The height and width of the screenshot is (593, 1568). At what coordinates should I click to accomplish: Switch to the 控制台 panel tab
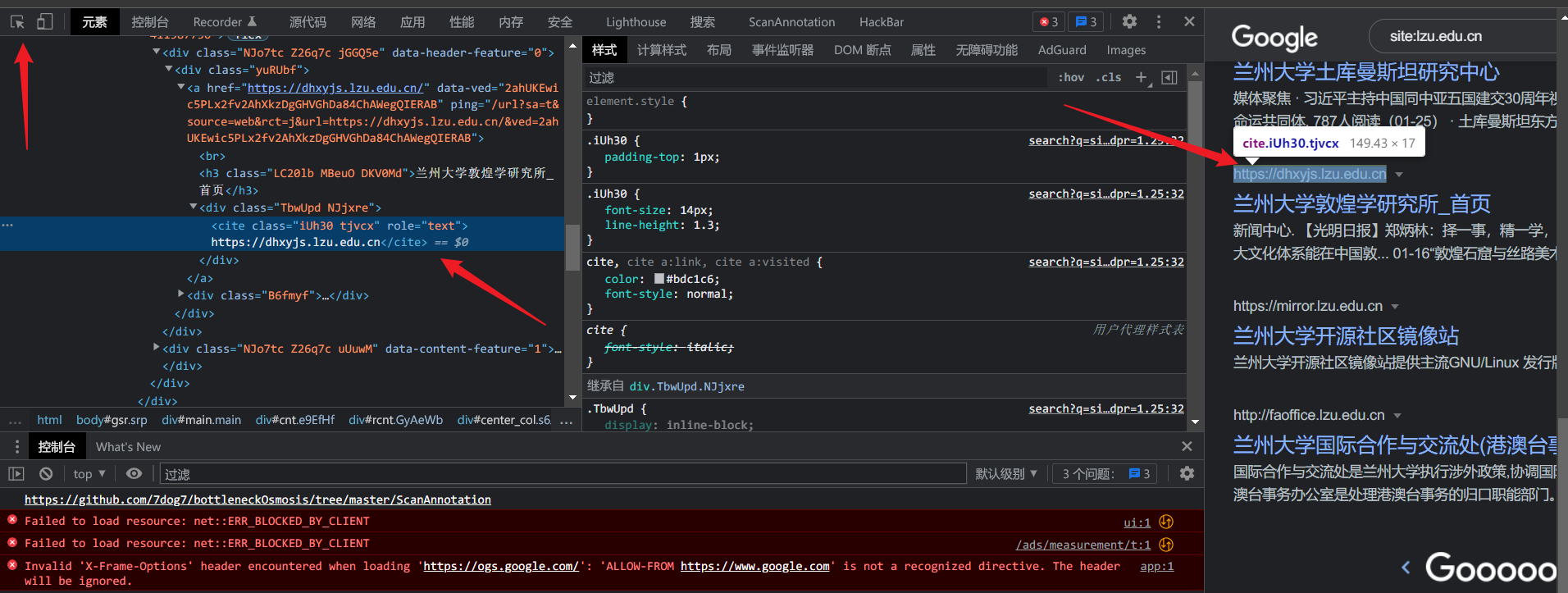point(150,22)
